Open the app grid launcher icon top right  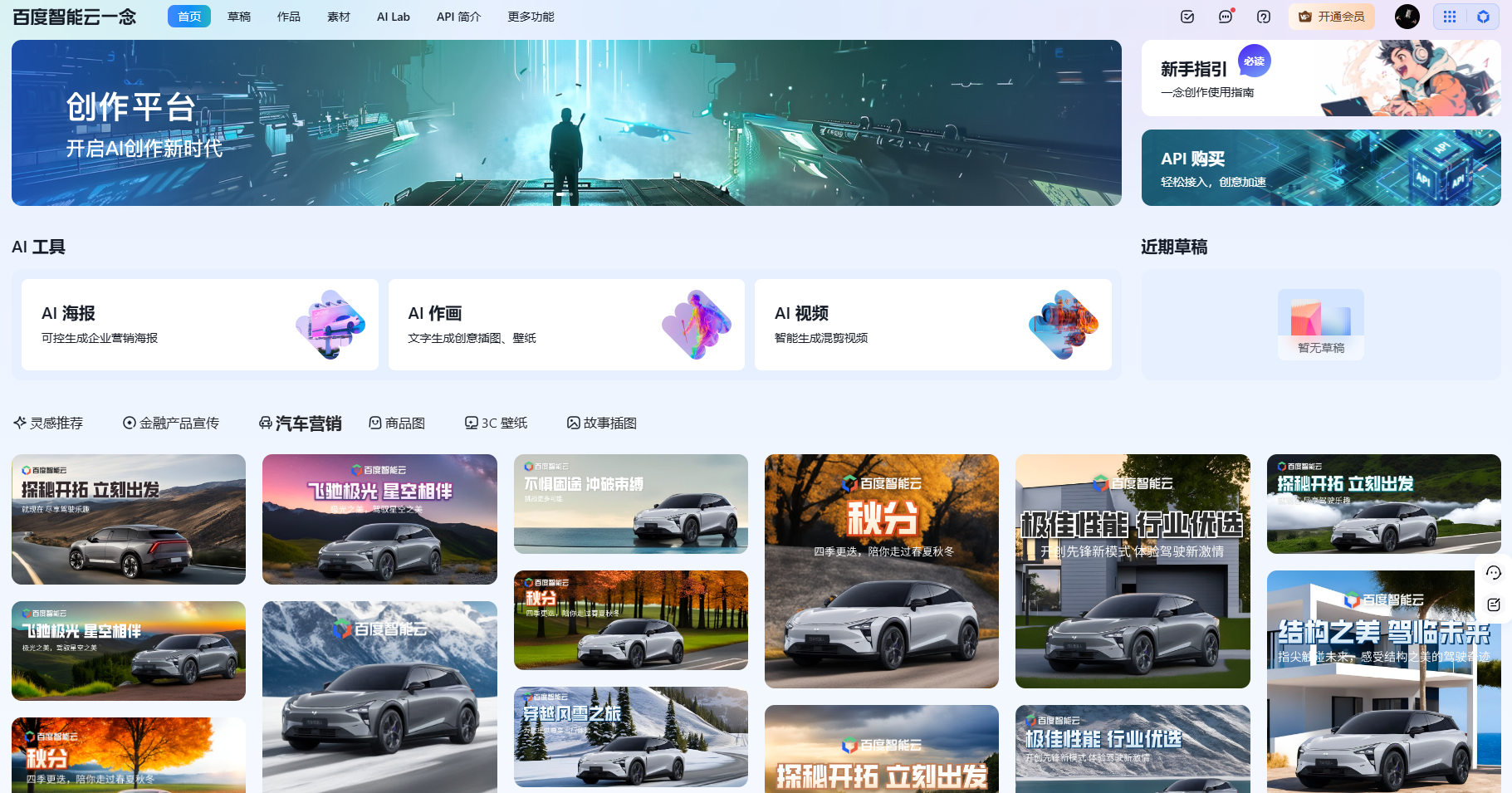pos(1450,16)
